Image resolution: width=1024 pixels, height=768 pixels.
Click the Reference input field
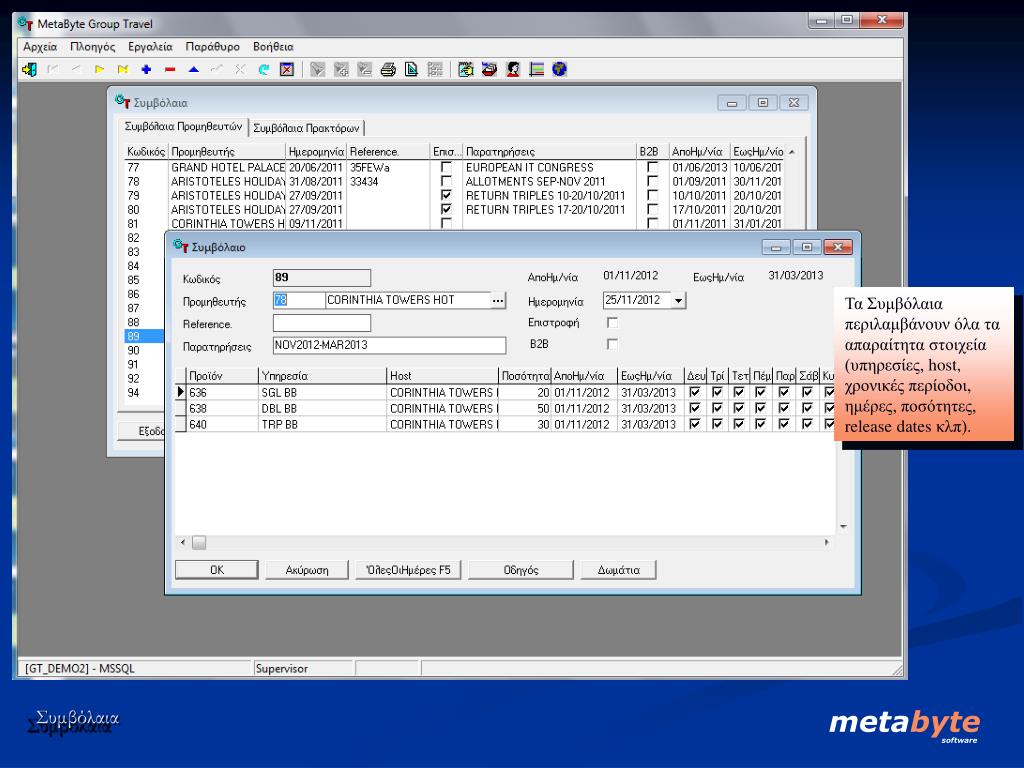tap(322, 323)
